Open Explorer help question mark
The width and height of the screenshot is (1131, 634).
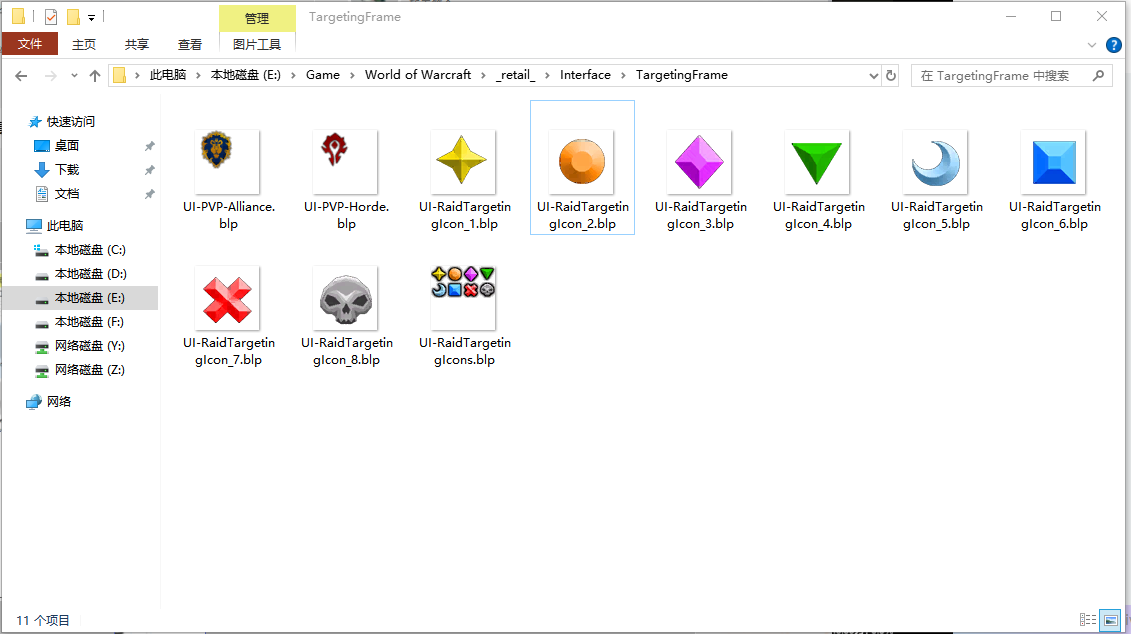point(1114,45)
